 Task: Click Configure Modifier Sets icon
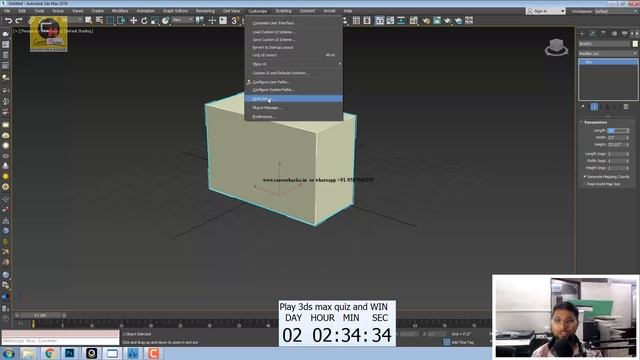tap(626, 107)
